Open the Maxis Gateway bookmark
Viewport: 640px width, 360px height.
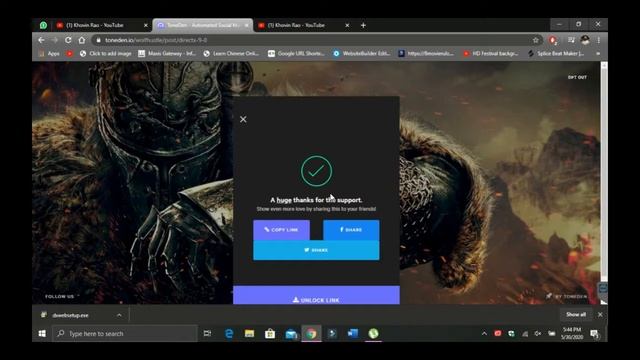(x=167, y=53)
